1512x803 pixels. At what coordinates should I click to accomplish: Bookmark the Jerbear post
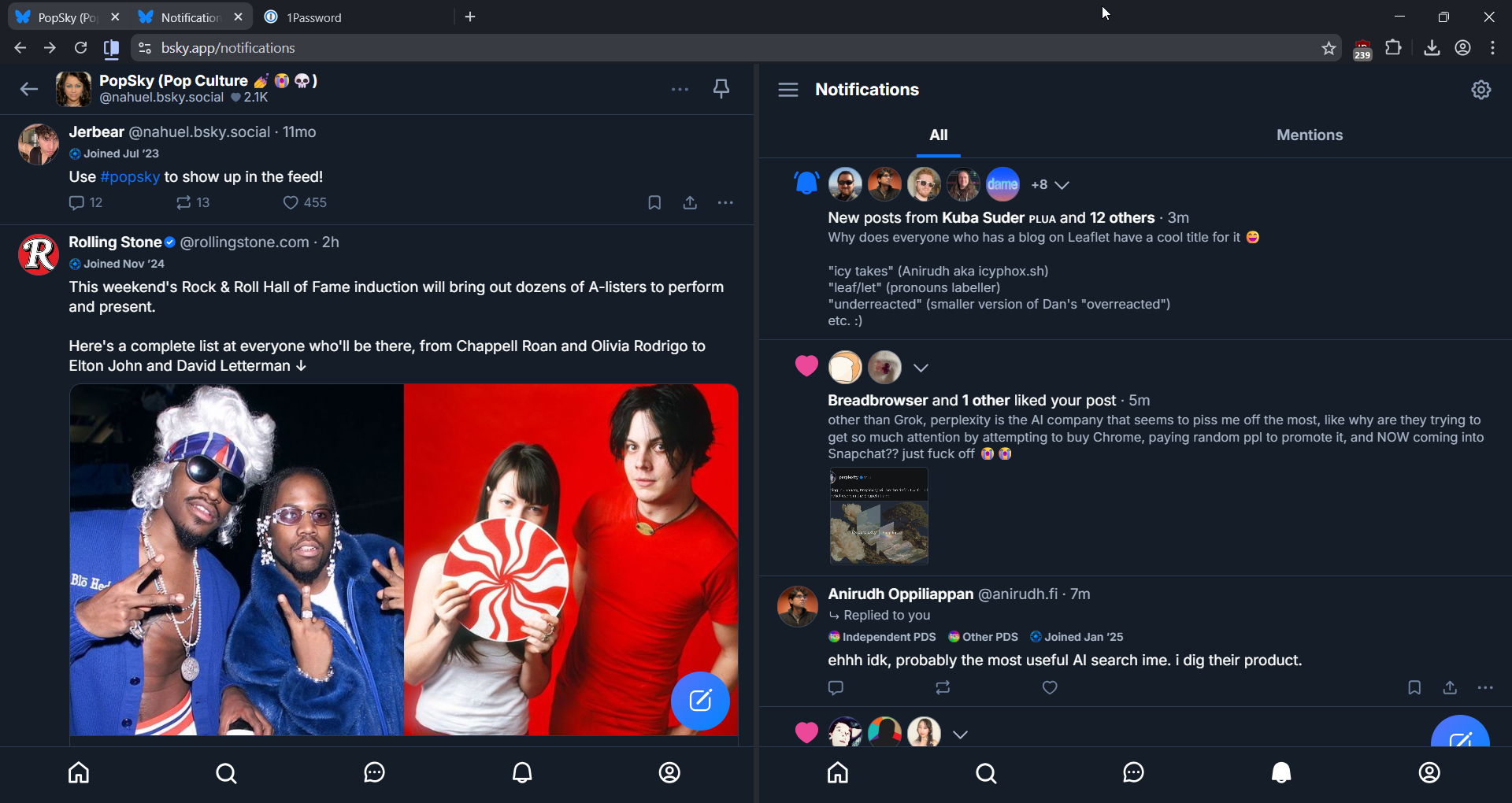[654, 203]
